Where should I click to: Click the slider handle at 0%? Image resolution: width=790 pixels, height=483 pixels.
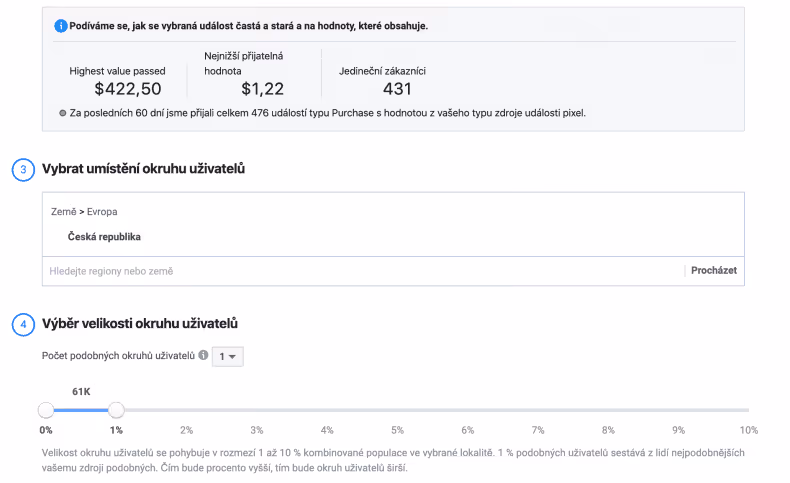click(x=46, y=409)
